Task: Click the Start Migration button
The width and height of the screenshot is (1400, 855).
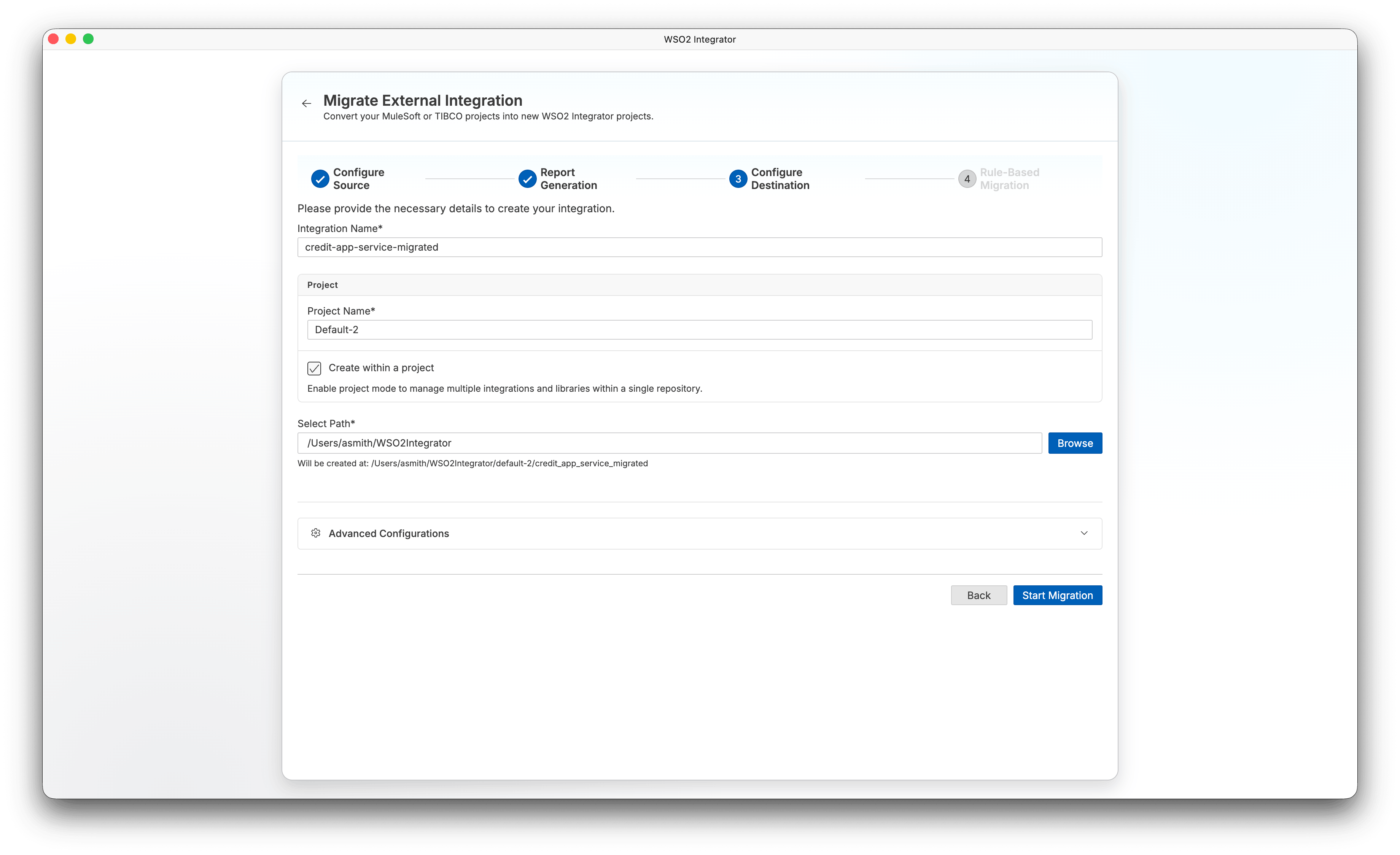Action: [x=1057, y=595]
